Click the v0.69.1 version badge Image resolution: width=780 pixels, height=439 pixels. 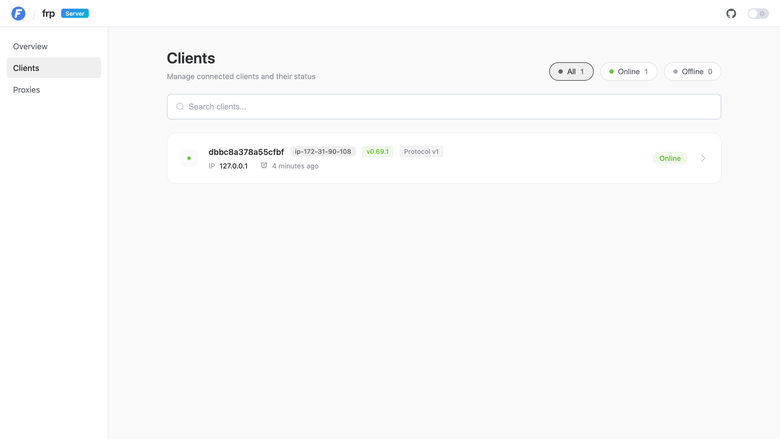[378, 152]
